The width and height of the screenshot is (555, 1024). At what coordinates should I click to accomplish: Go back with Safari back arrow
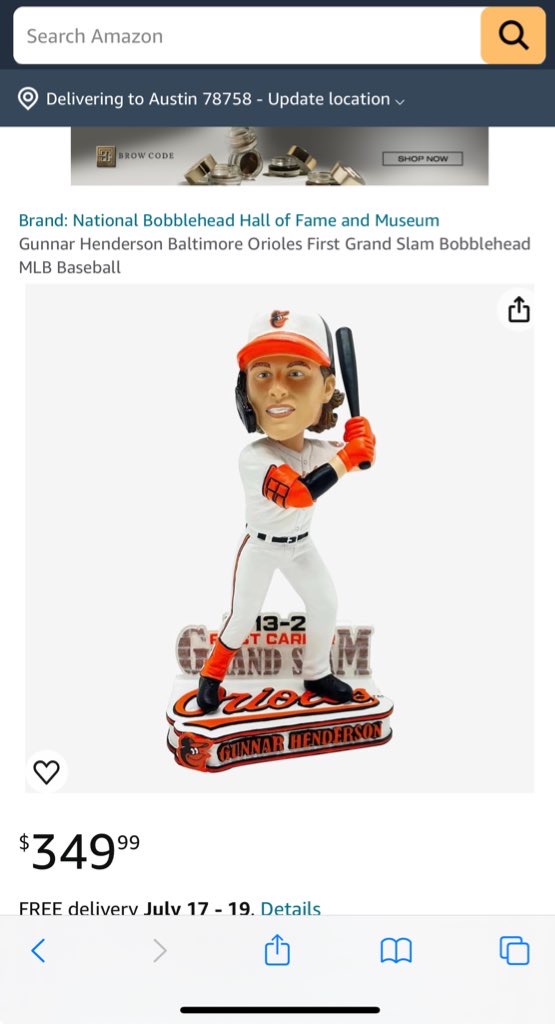(x=39, y=951)
